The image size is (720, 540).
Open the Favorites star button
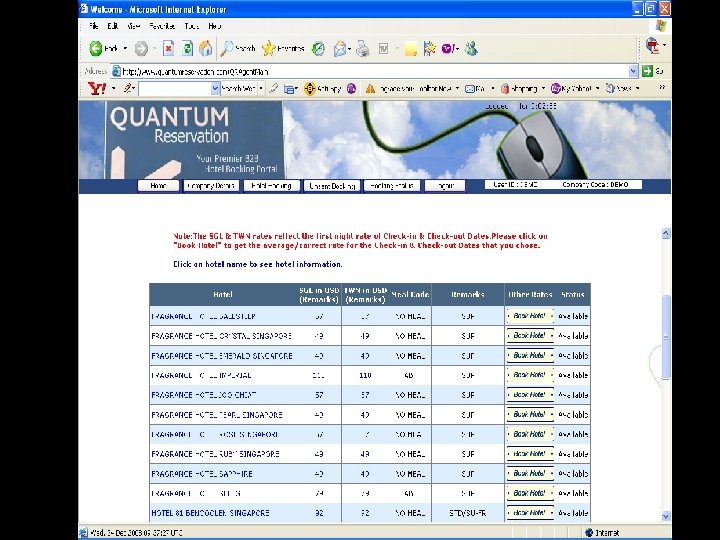283,48
